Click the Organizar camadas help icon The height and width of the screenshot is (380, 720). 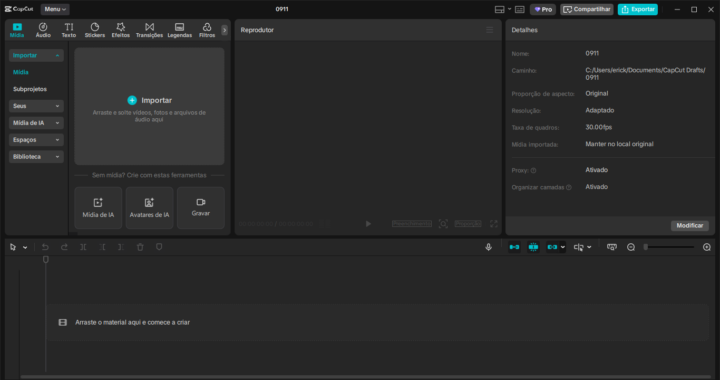[569, 188]
